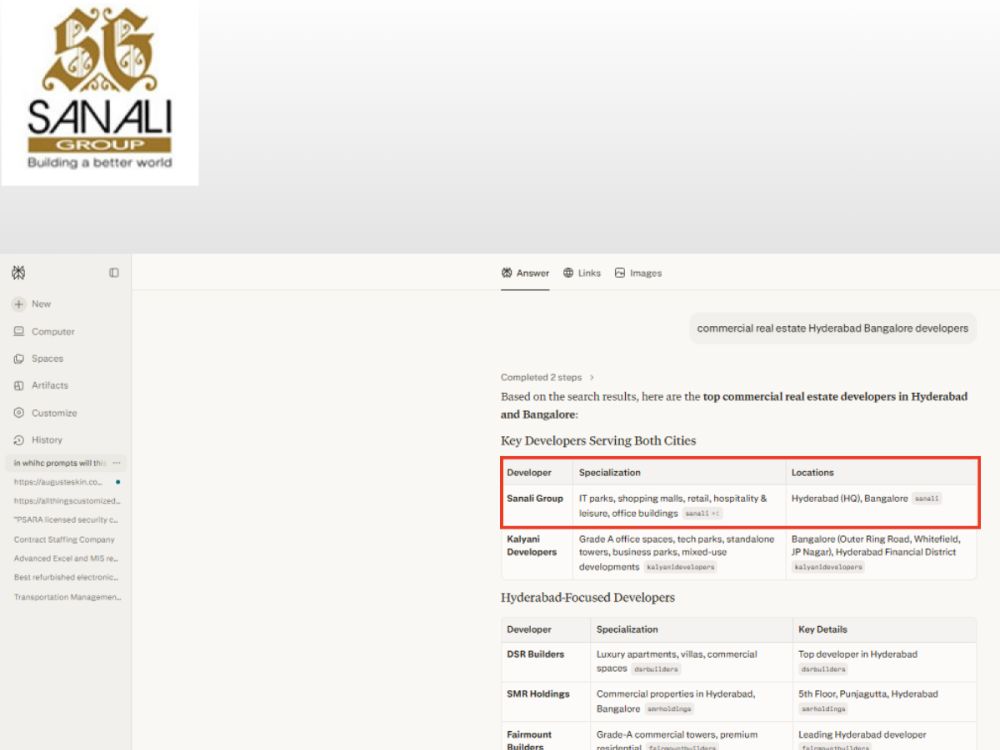Open the Computer section icon
1000x750 pixels.
[19, 332]
